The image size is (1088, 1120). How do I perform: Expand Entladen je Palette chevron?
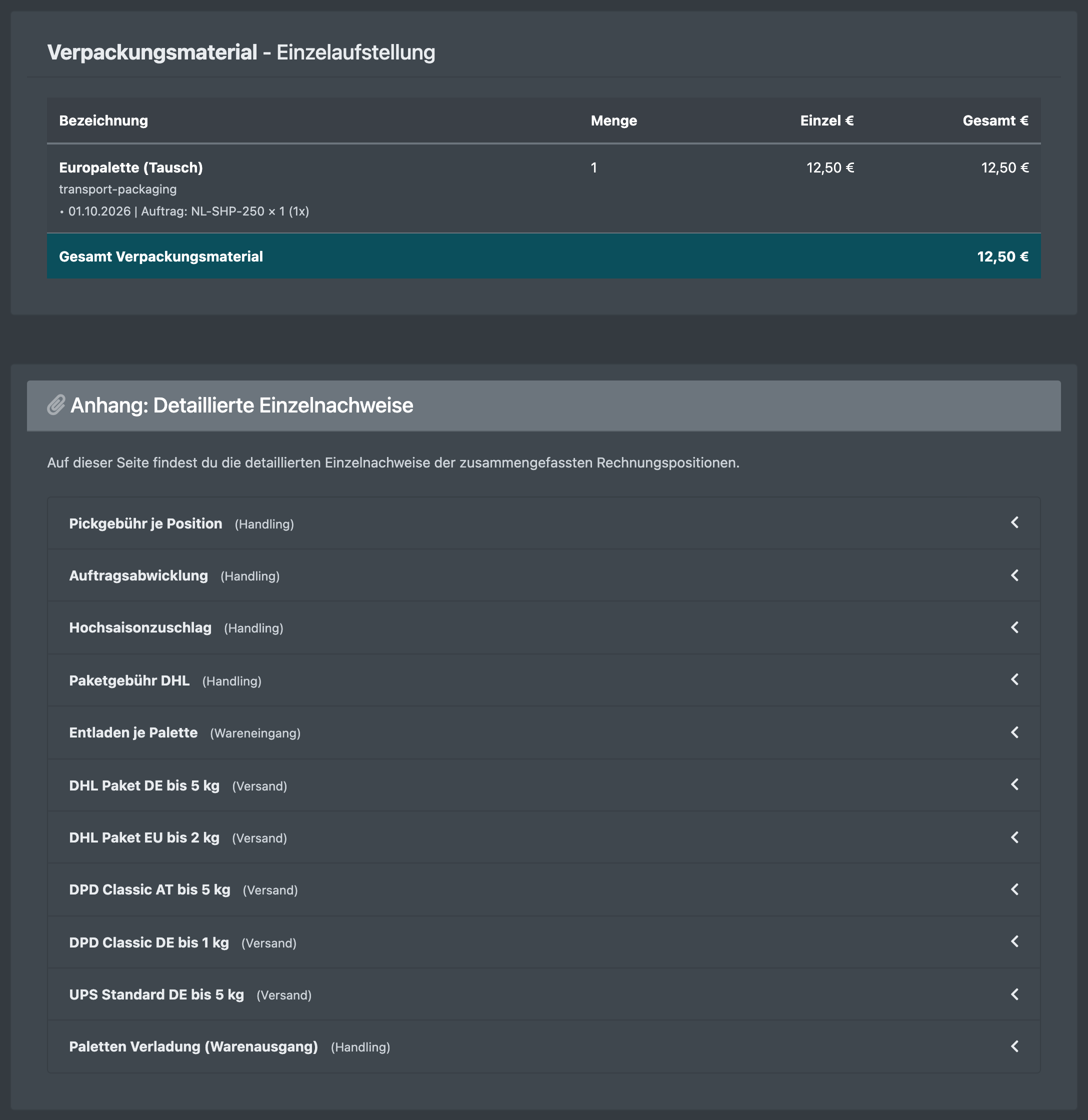[1015, 732]
